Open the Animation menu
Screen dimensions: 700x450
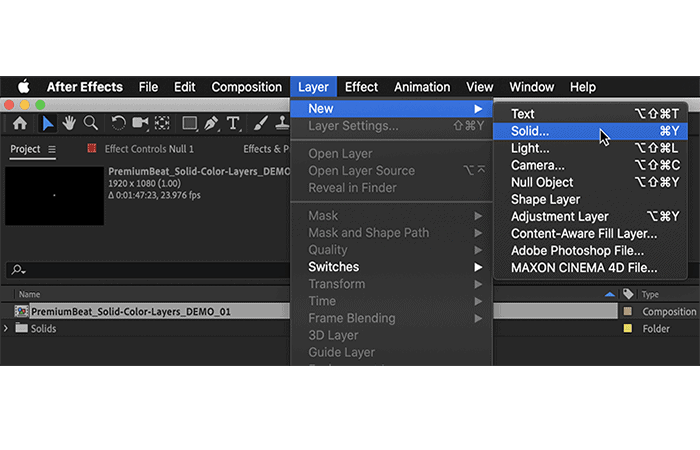click(422, 87)
